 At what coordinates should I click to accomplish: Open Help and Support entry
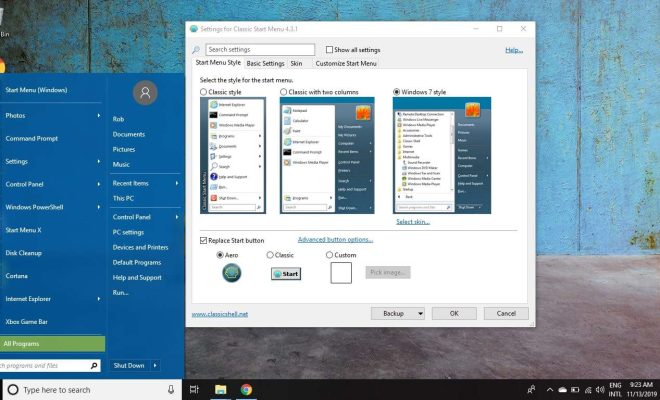coord(137,278)
